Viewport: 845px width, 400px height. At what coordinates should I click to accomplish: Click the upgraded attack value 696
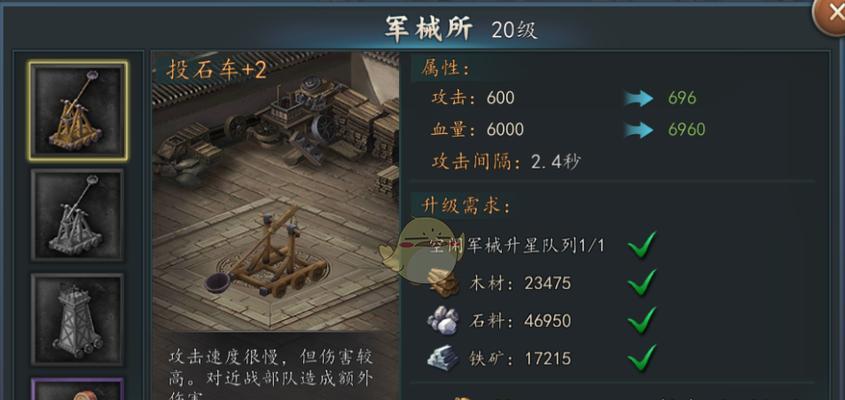[x=682, y=98]
